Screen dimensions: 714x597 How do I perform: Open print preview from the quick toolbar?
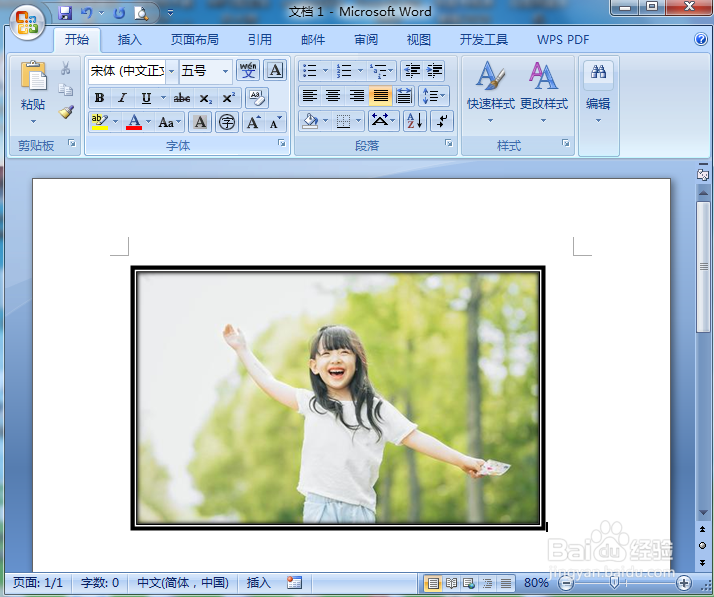tap(142, 14)
